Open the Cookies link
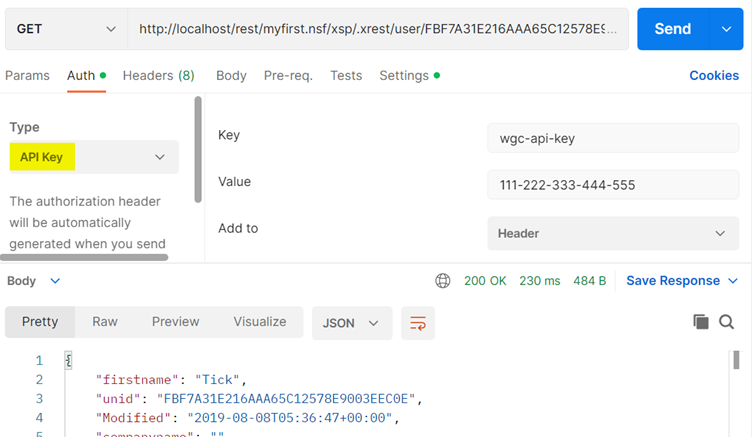The height and width of the screenshot is (437, 752). coord(714,76)
